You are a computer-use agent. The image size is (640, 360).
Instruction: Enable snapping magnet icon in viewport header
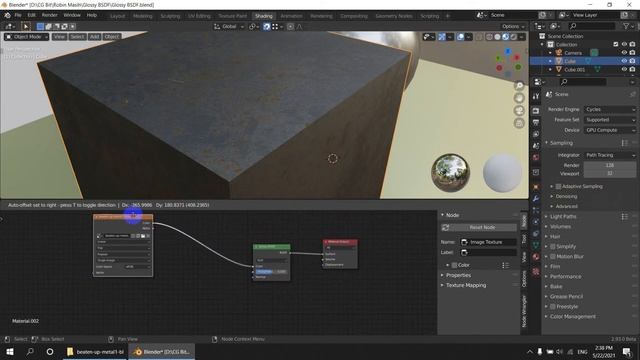point(267,27)
